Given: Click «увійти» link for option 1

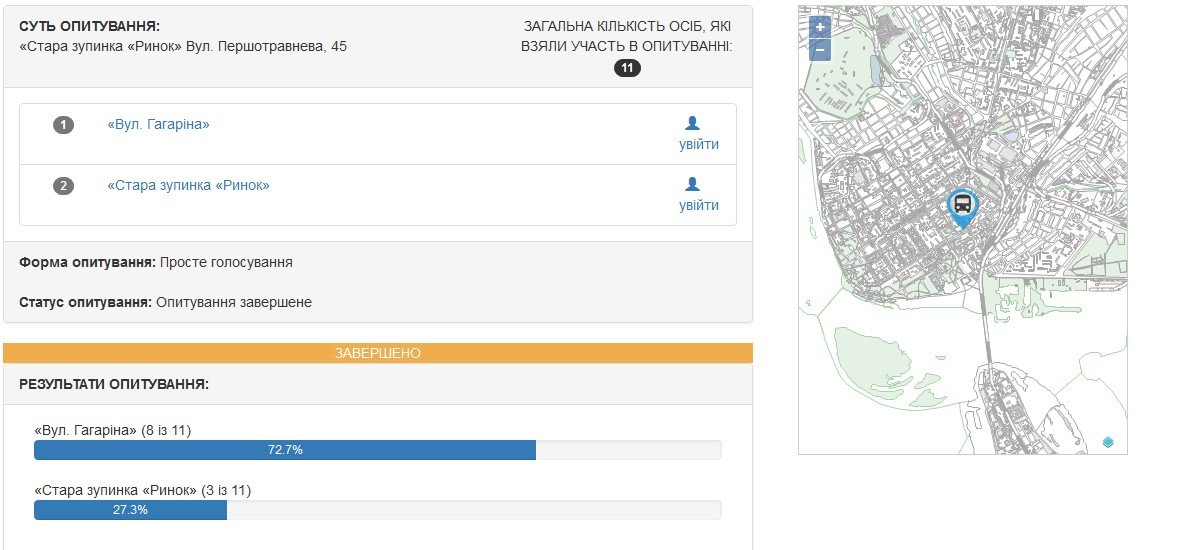Looking at the screenshot, I should click(698, 144).
